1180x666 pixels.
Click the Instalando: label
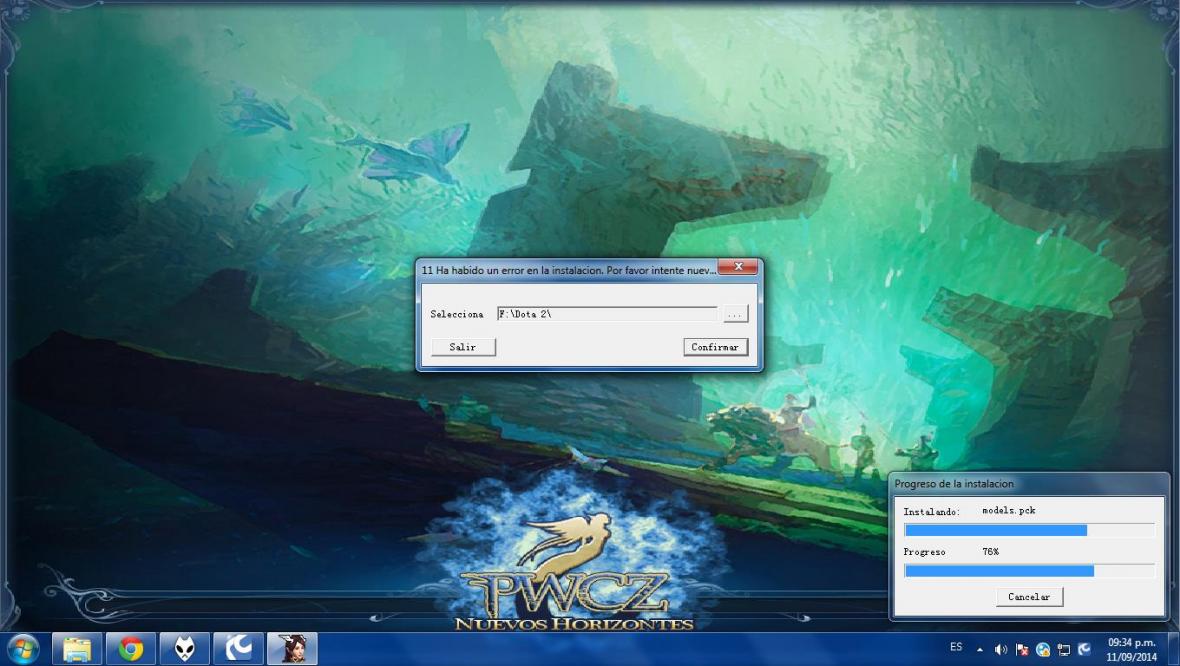(932, 512)
